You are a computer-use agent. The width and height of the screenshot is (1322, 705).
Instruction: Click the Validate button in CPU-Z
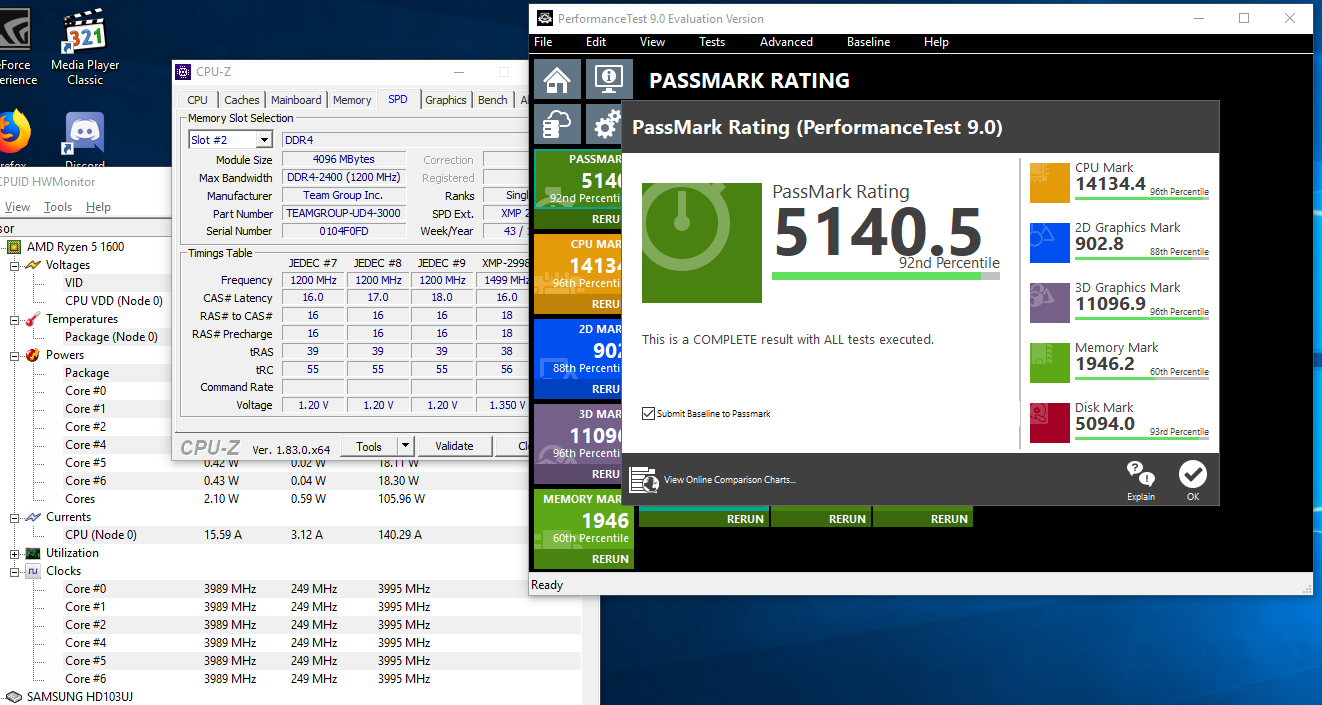pyautogui.click(x=454, y=446)
